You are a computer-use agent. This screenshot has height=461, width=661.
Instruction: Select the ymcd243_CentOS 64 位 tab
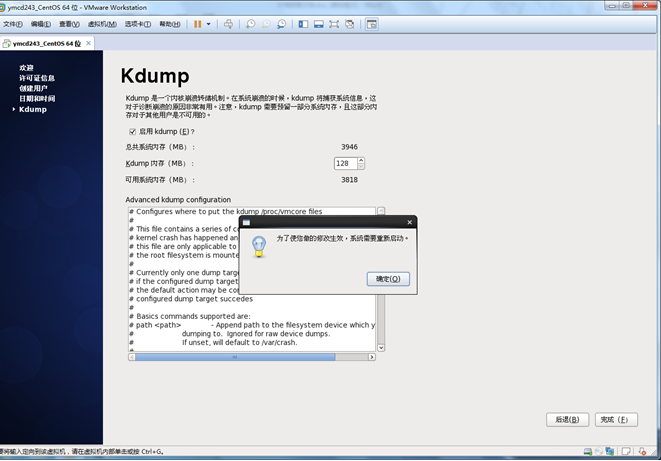click(x=46, y=43)
